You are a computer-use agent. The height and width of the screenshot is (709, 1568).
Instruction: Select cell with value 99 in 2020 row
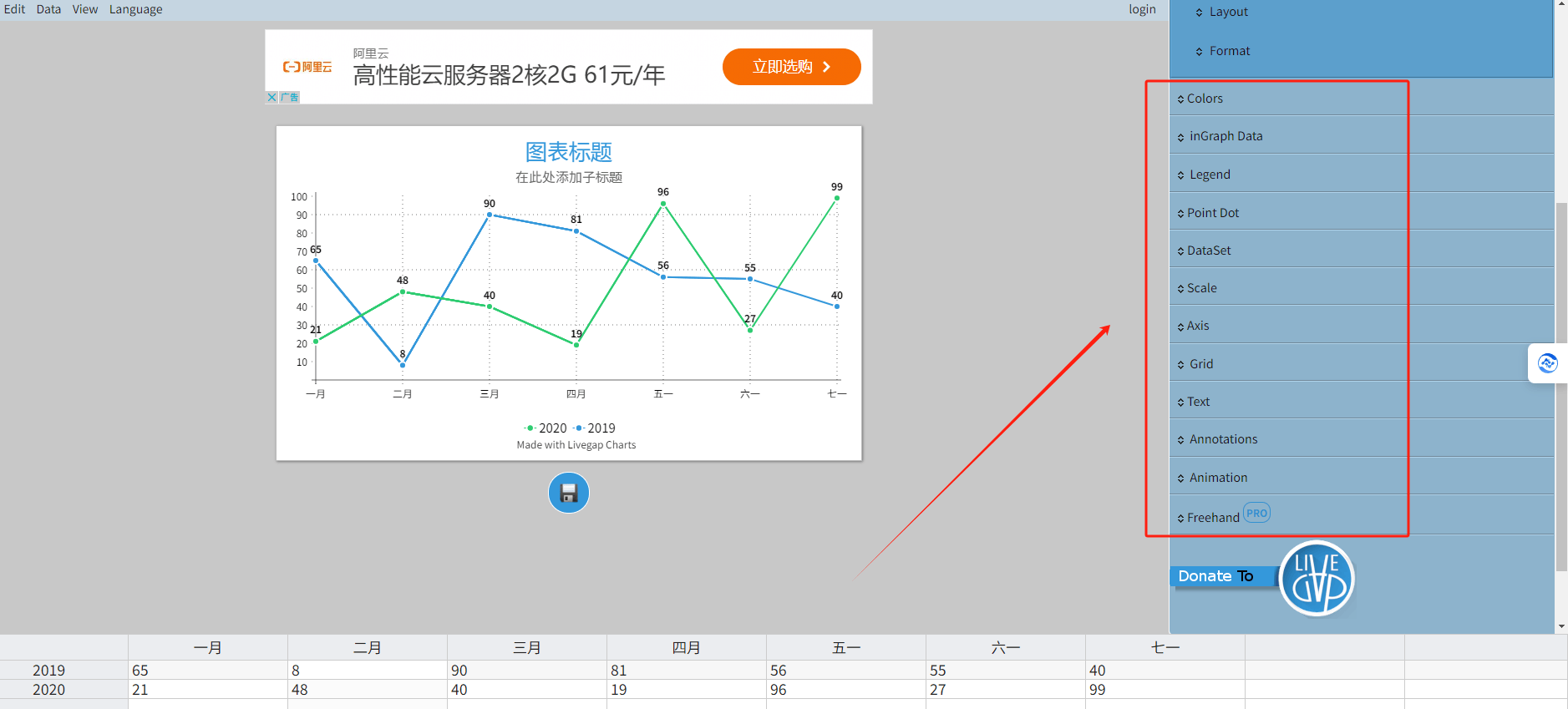(x=1165, y=690)
